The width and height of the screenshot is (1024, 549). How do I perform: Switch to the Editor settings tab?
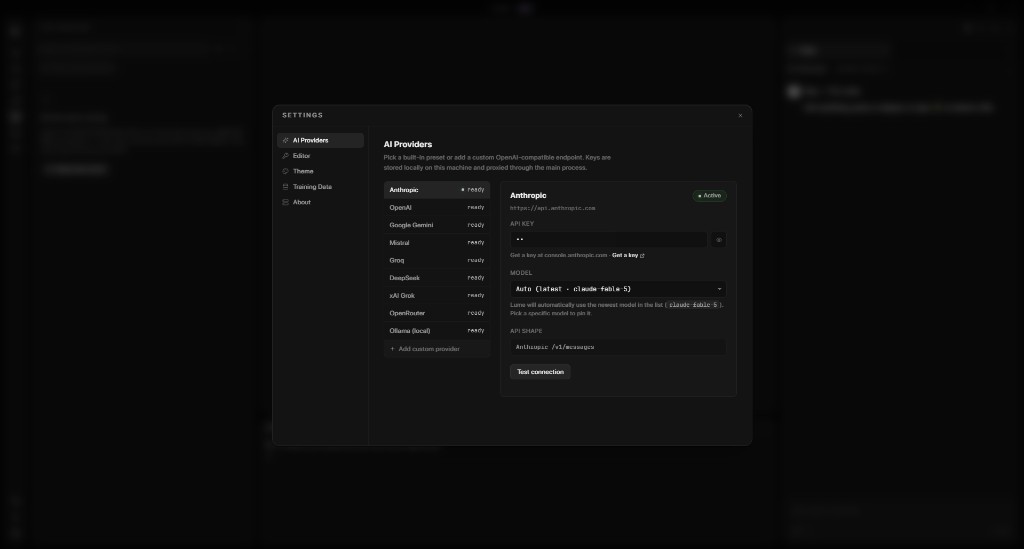coord(320,156)
